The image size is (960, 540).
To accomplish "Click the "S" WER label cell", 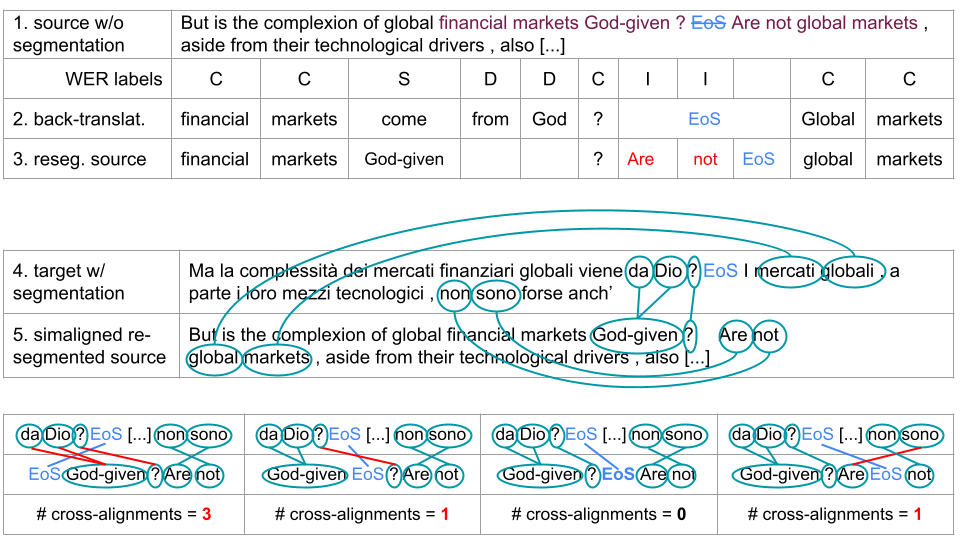I will 404,79.
